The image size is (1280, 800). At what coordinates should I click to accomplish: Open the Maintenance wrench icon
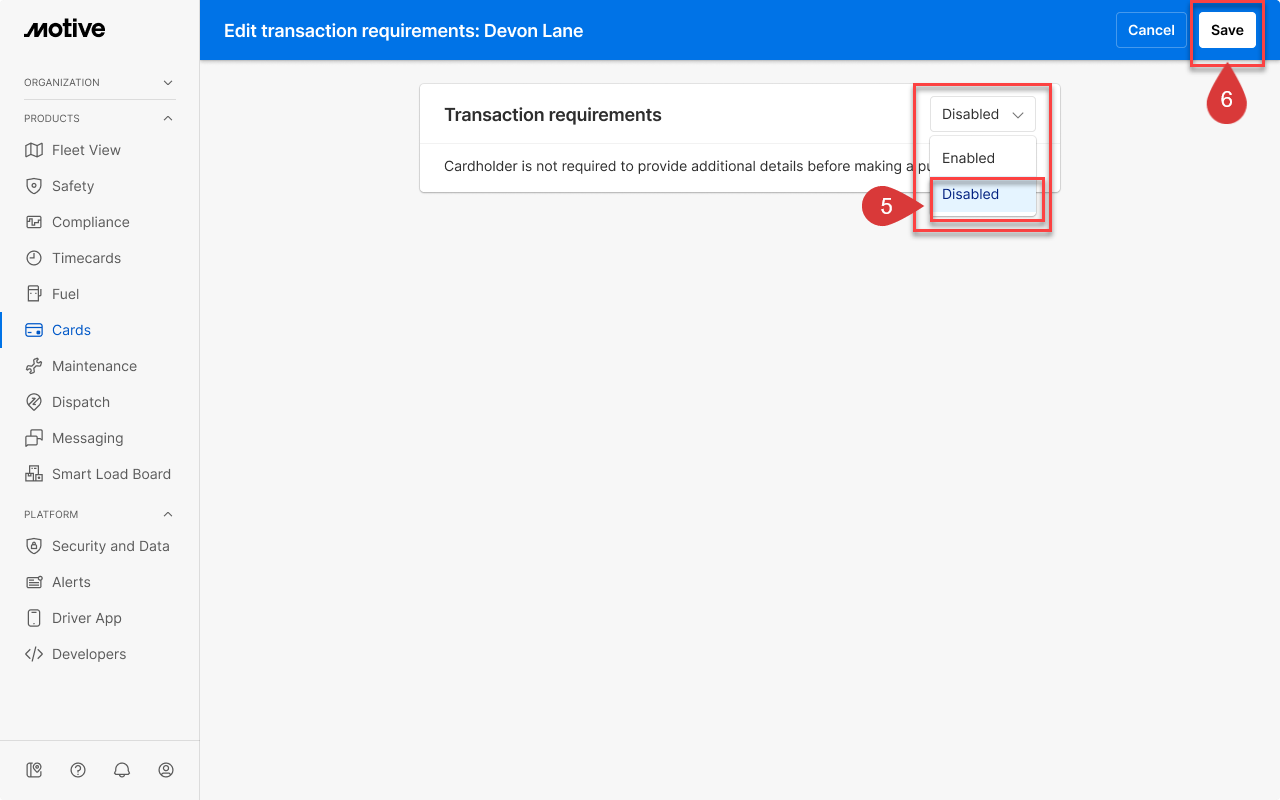tap(34, 366)
